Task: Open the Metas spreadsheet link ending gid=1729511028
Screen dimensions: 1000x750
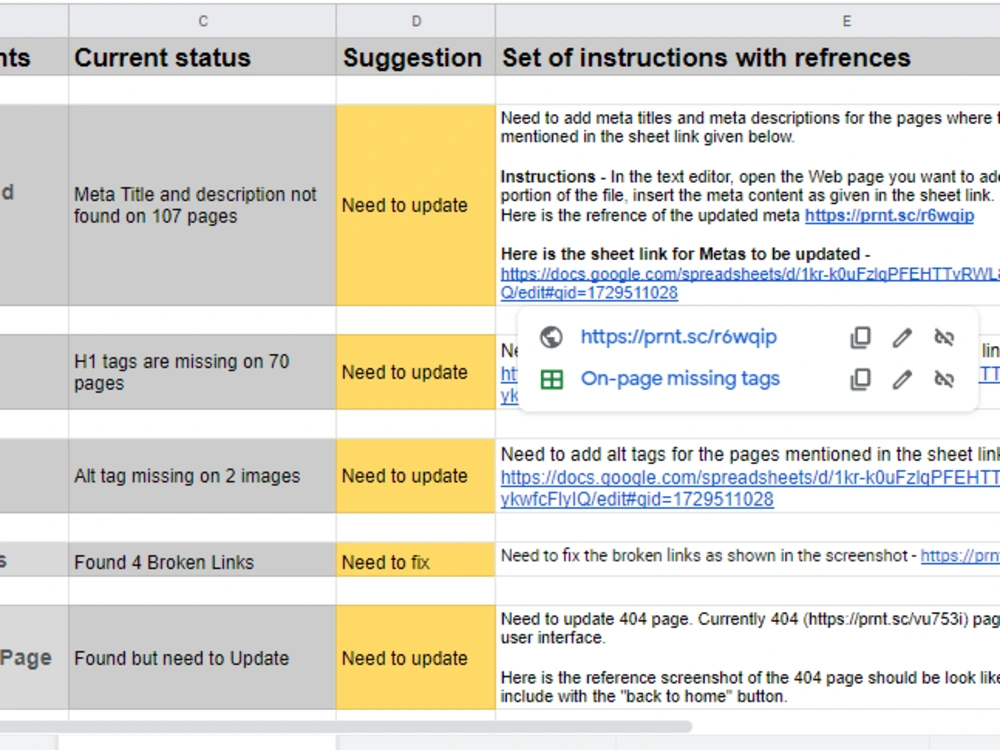Action: point(750,283)
